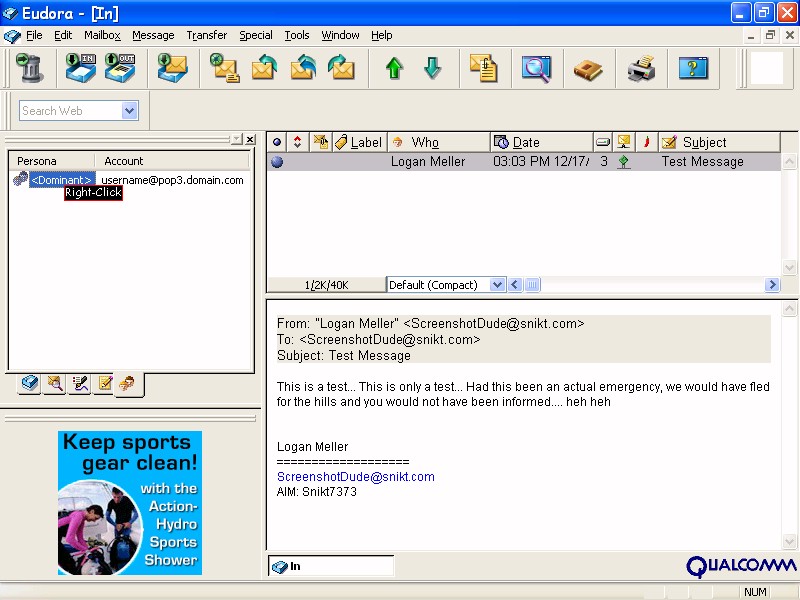Click into the Search Web field
Screen dimensions: 800x600
click(x=70, y=111)
